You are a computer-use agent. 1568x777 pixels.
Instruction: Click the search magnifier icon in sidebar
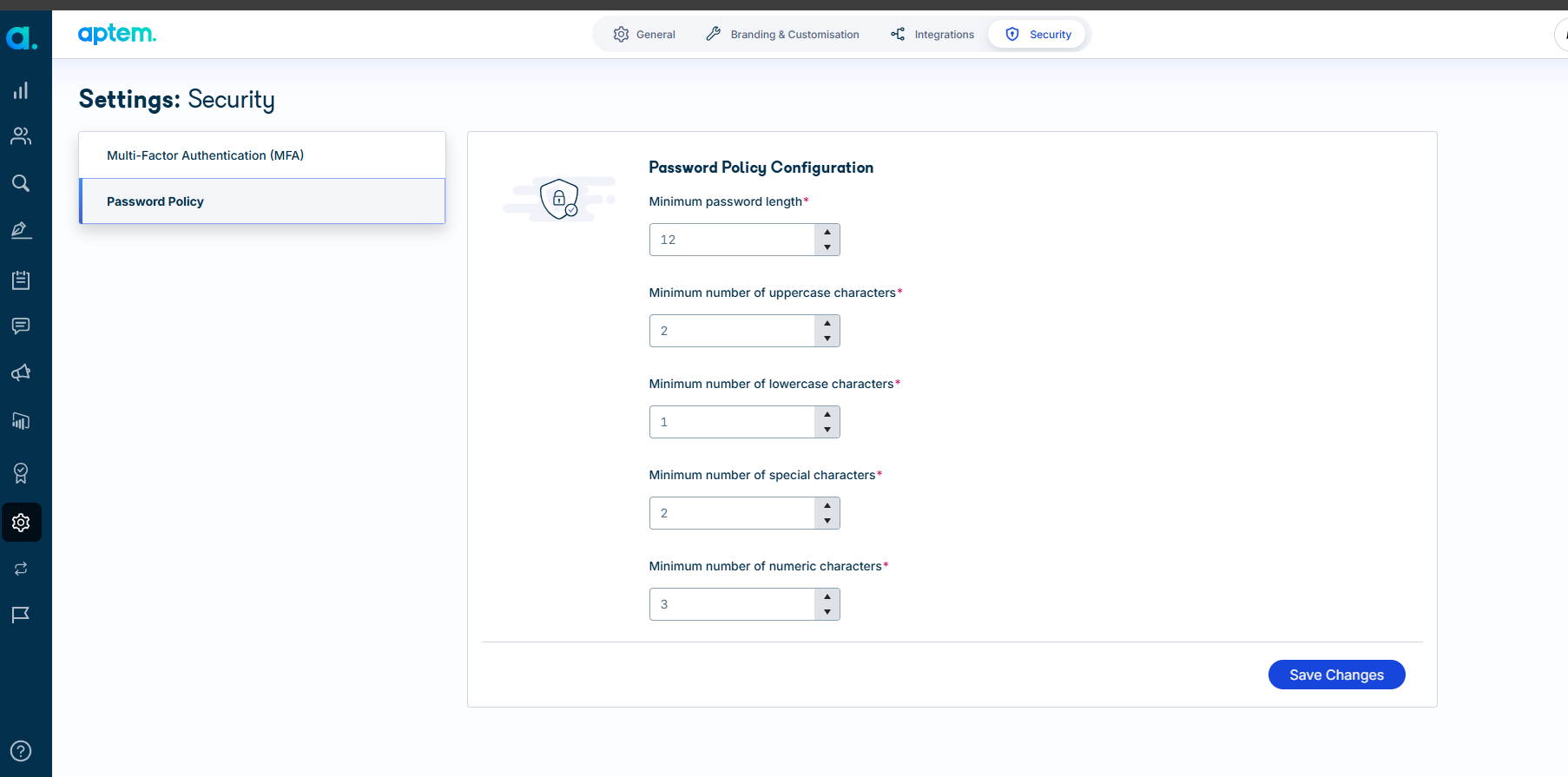coord(21,183)
